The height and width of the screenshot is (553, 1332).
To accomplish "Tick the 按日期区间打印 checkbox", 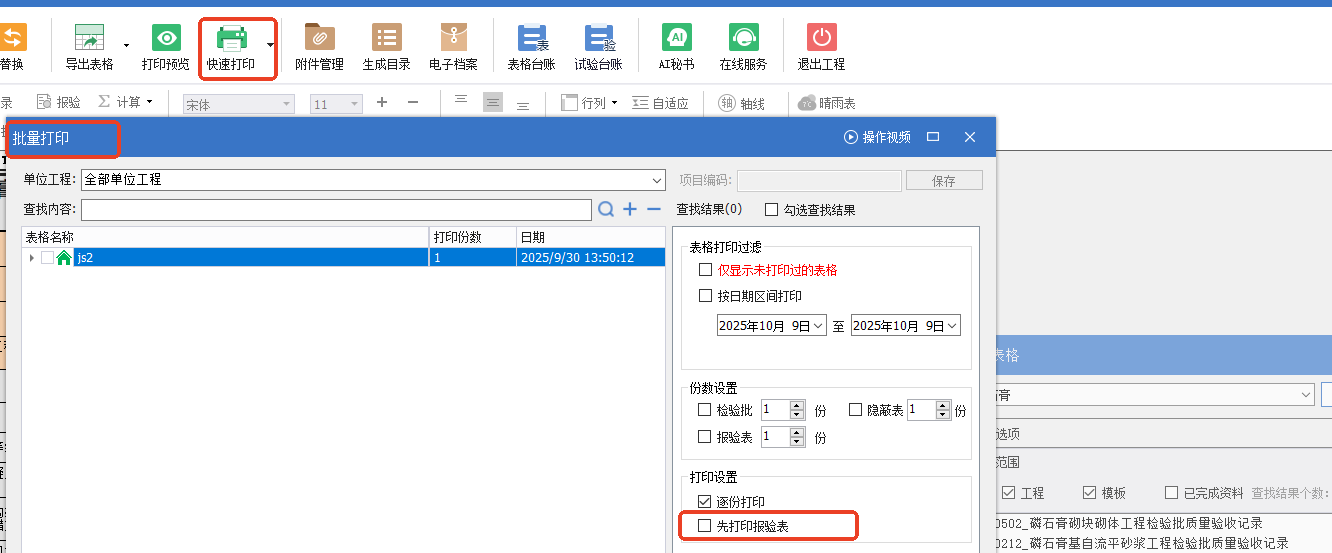I will point(705,296).
